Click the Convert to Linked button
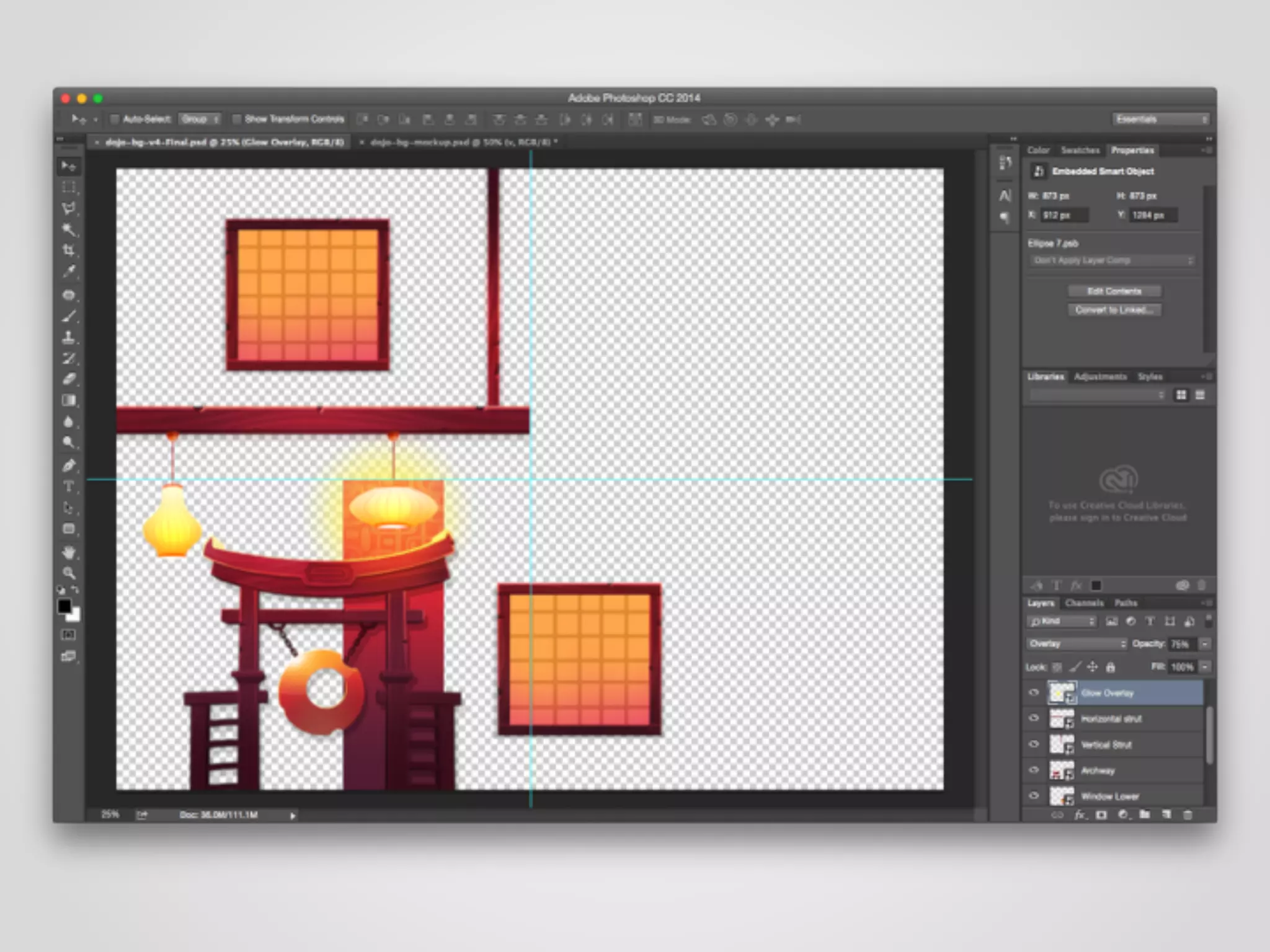This screenshot has height=952, width=1270. (1114, 310)
